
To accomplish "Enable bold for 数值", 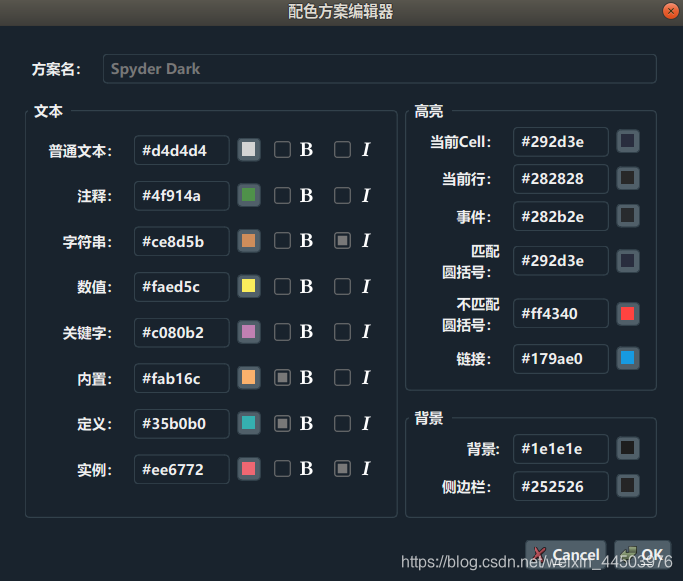I will (x=282, y=286).
